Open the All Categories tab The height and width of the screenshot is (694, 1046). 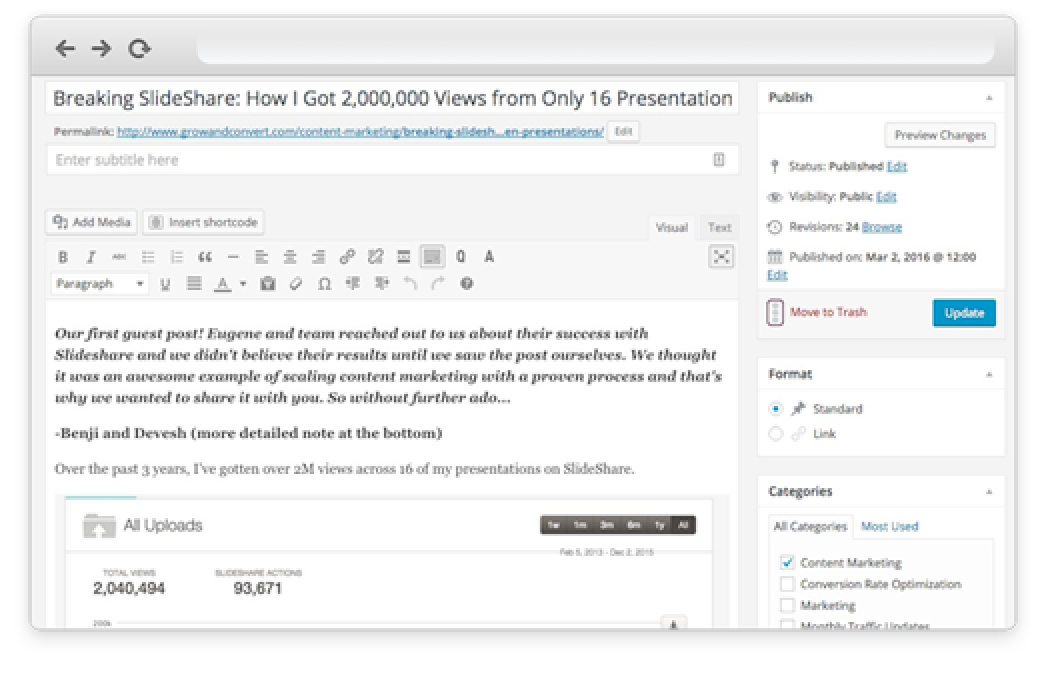coord(810,527)
